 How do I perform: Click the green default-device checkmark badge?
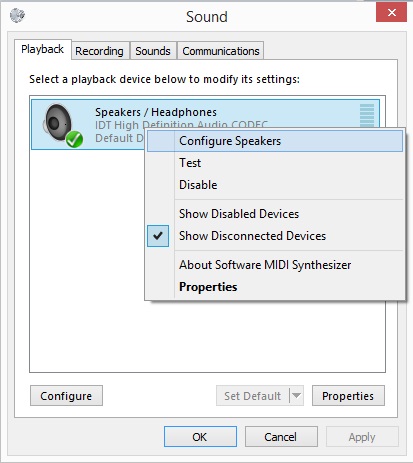coord(74,139)
